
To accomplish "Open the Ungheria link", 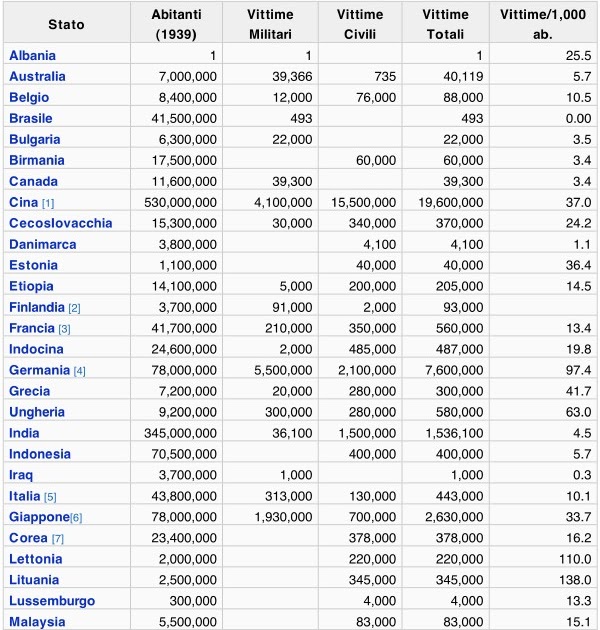I will pyautogui.click(x=37, y=412).
